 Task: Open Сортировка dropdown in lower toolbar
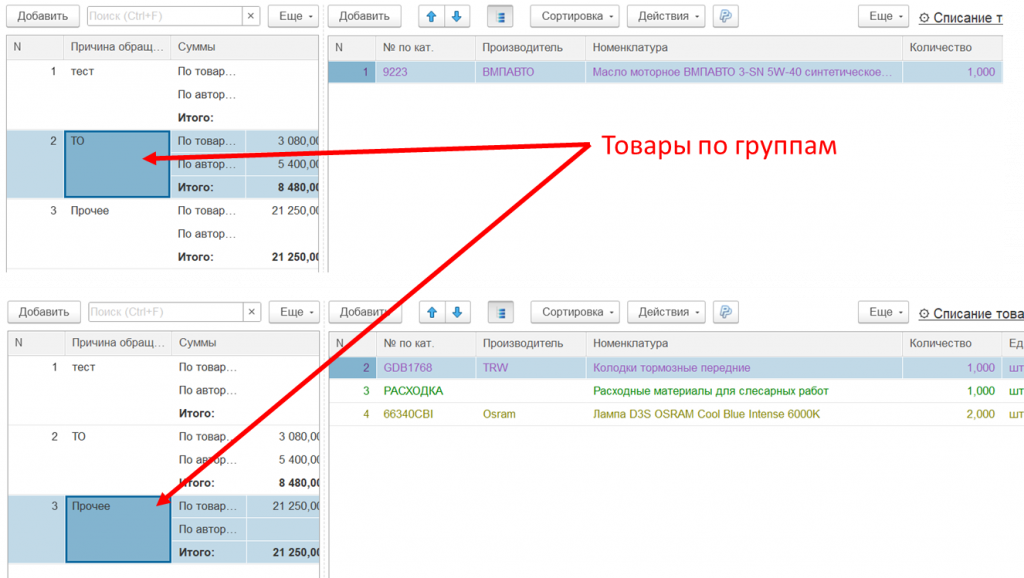pyautogui.click(x=574, y=312)
